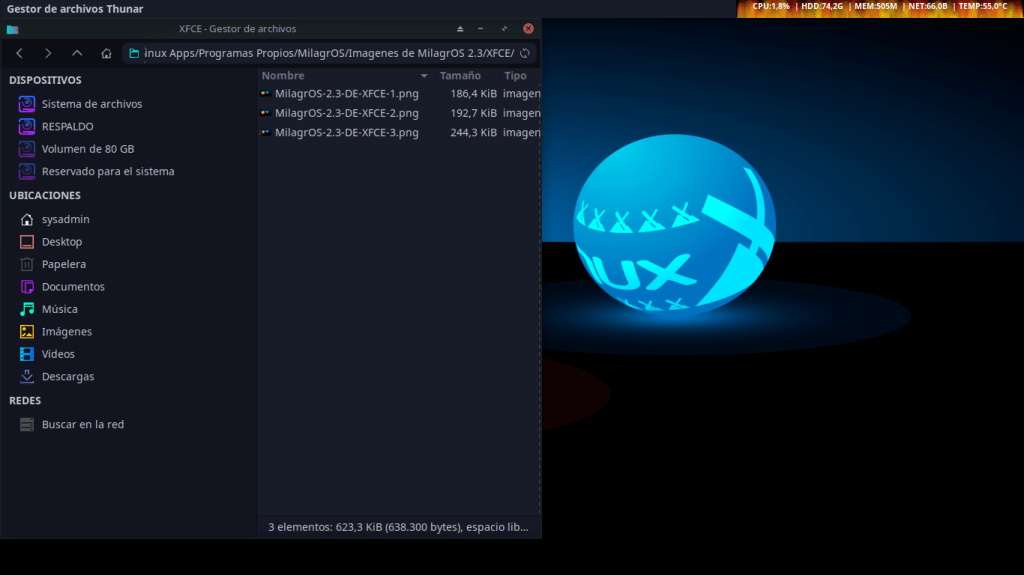Screen dimensions: 1024x575
Task: Select file MilagrOS-2.3-DE-XFCE-3.png
Action: pyautogui.click(x=346, y=132)
